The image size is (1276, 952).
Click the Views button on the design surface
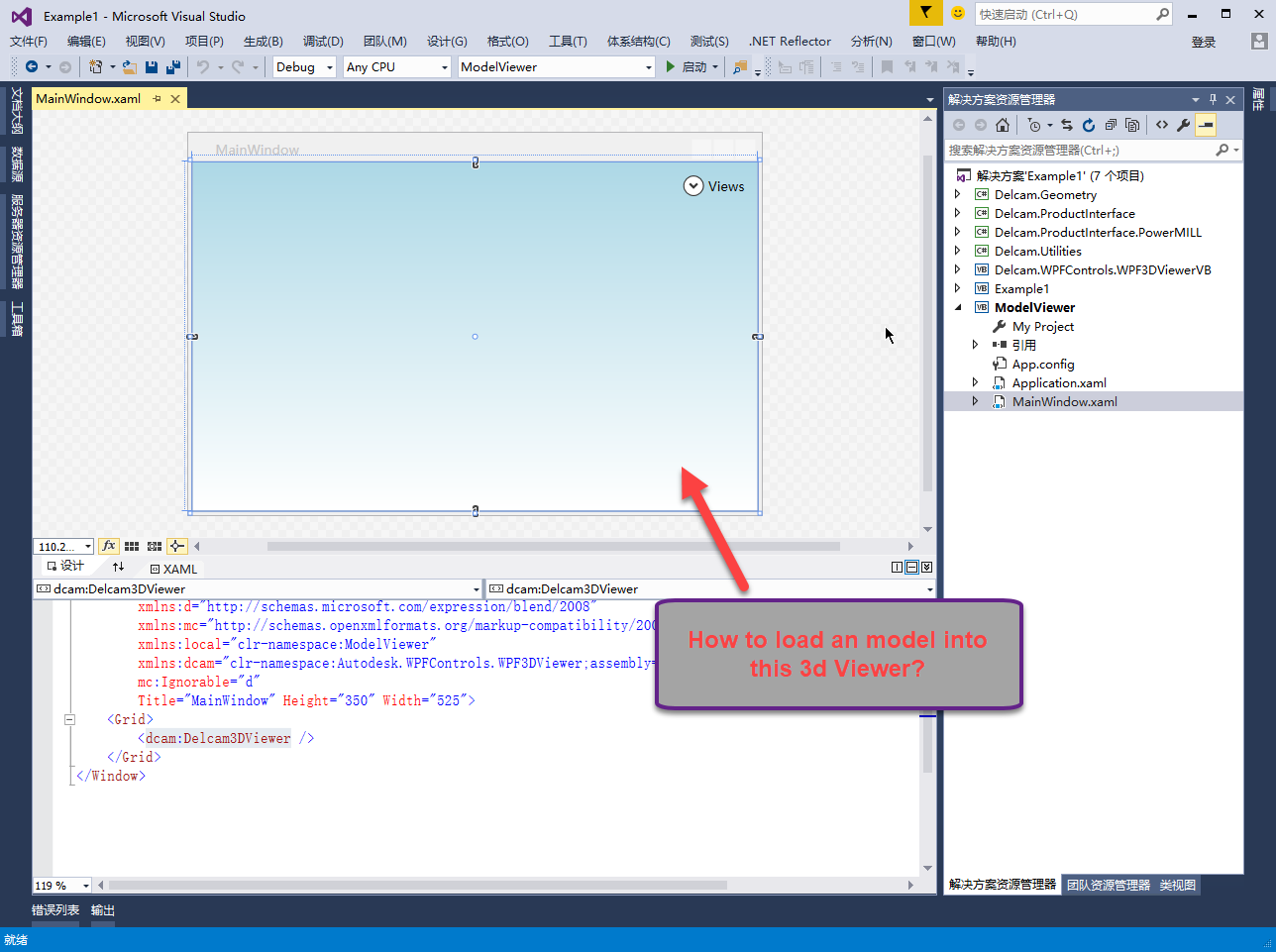pos(714,186)
